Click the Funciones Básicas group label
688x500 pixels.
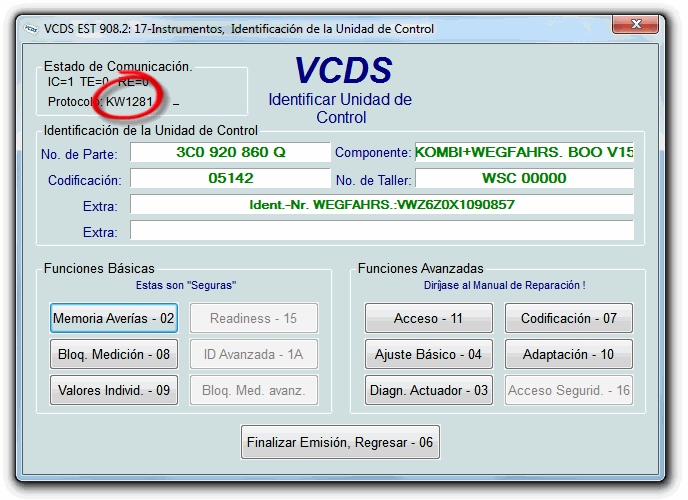pyautogui.click(x=99, y=268)
